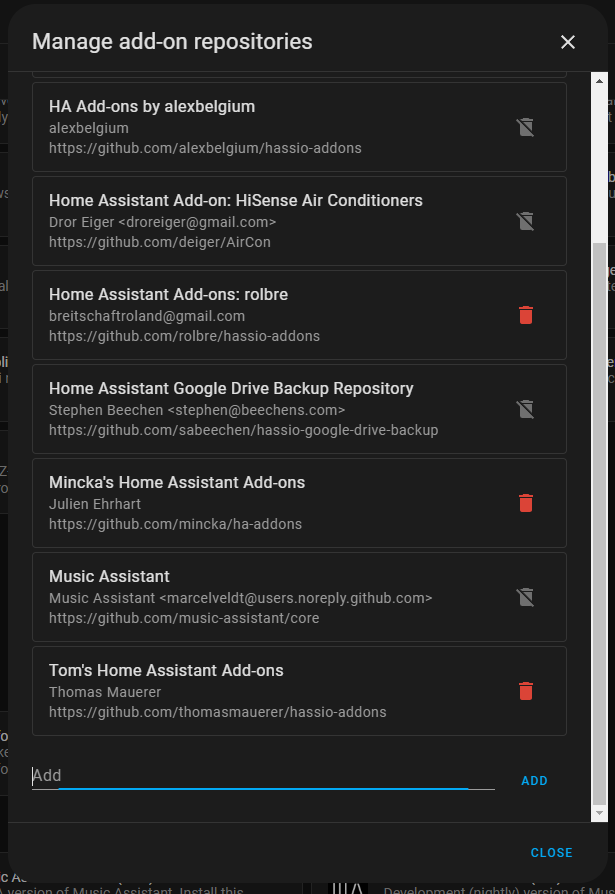Click the Julien Ehrhart maintainer text

point(95,505)
